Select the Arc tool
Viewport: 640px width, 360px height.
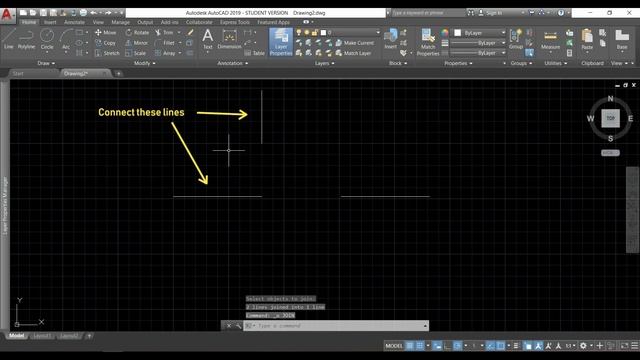[66, 40]
